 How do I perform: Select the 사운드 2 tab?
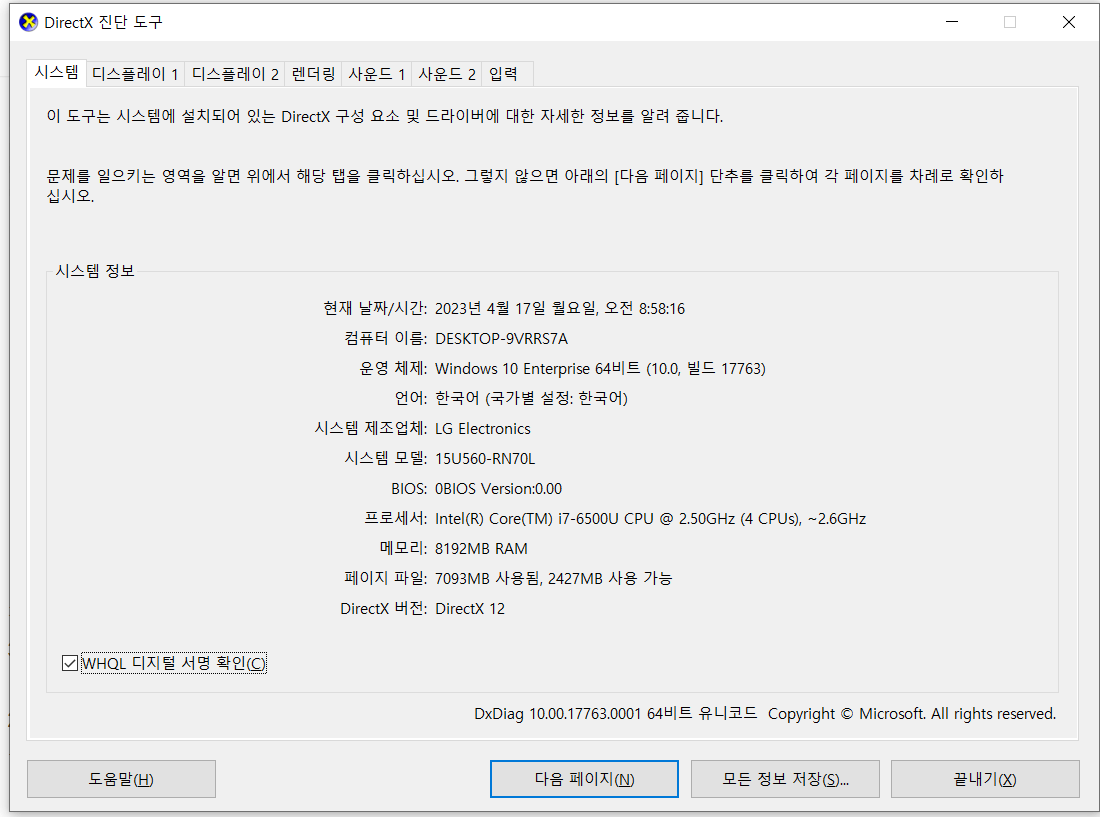click(446, 73)
